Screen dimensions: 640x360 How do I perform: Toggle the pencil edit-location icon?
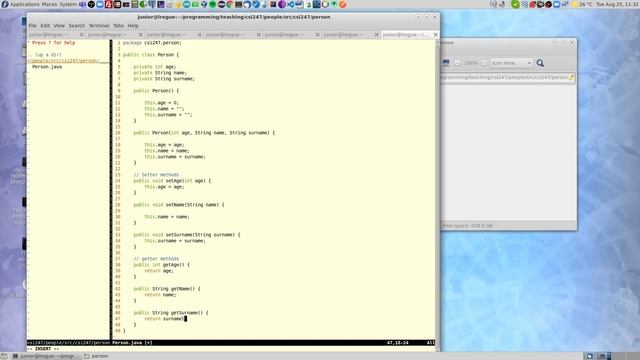point(571,77)
